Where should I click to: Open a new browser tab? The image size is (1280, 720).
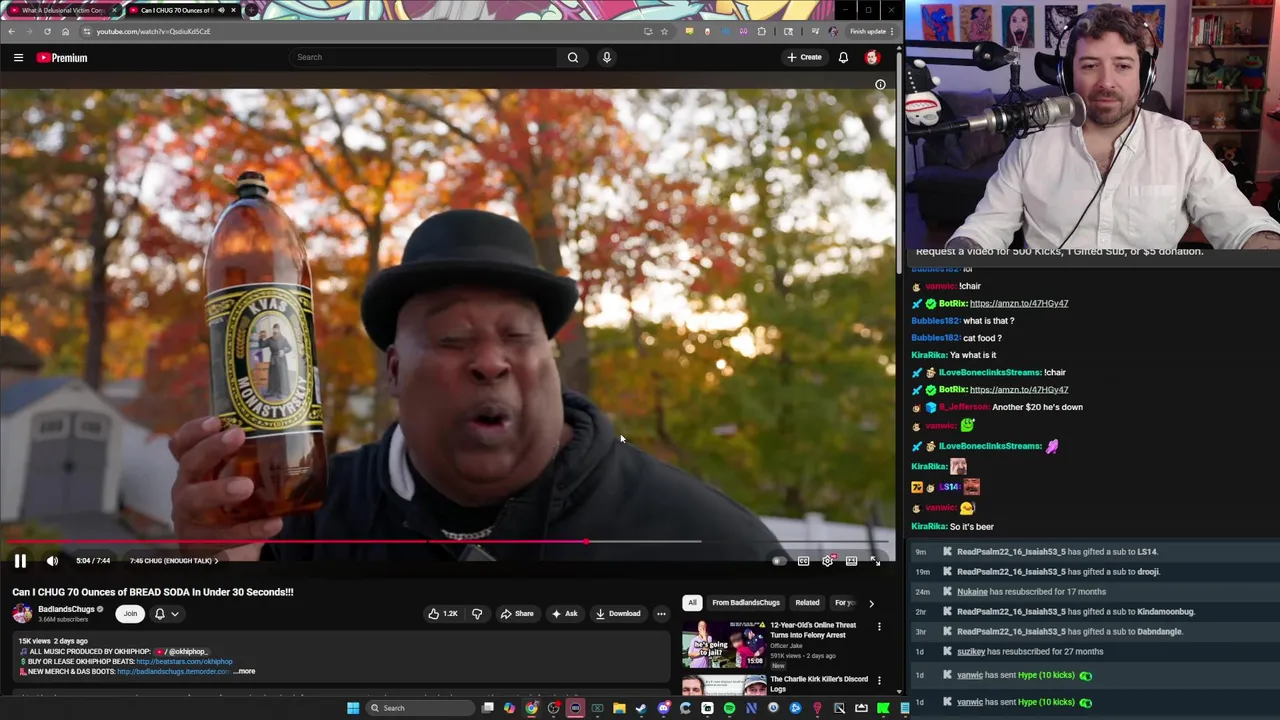[253, 10]
